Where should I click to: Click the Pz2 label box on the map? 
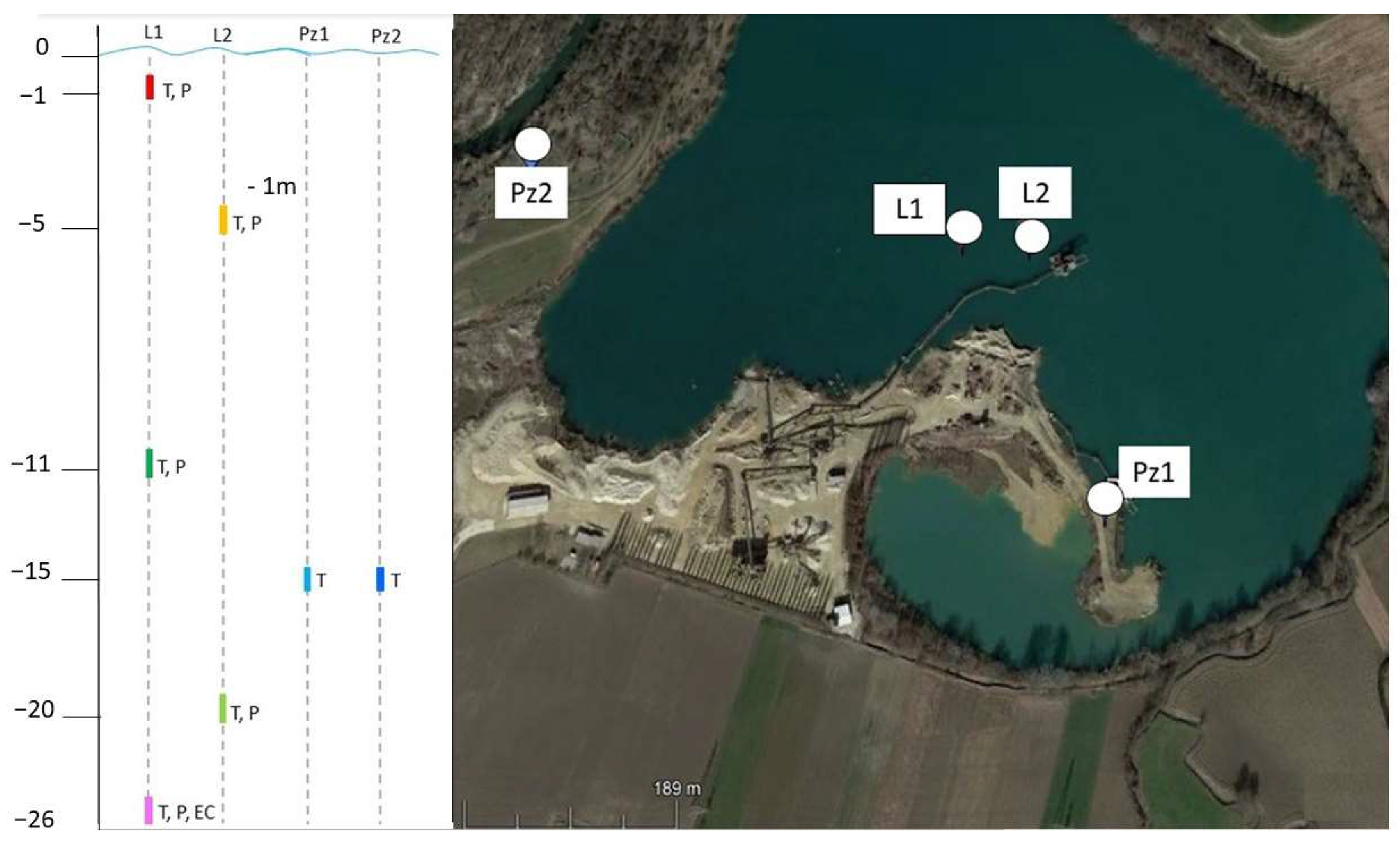[x=531, y=193]
